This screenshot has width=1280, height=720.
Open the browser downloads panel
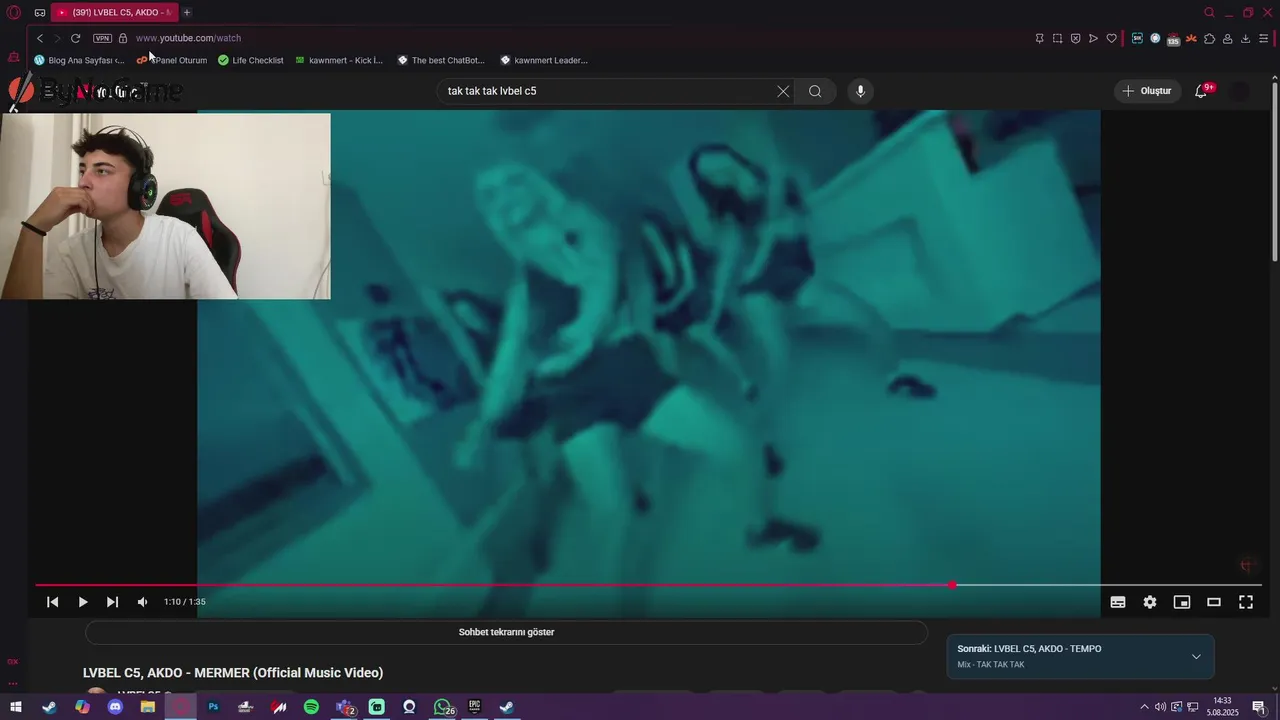(1245, 38)
